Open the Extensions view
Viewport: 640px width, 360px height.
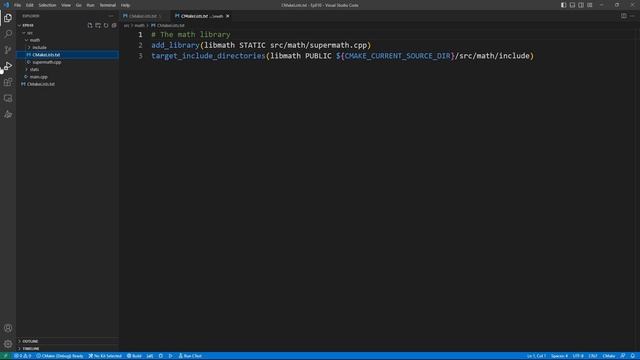8,82
